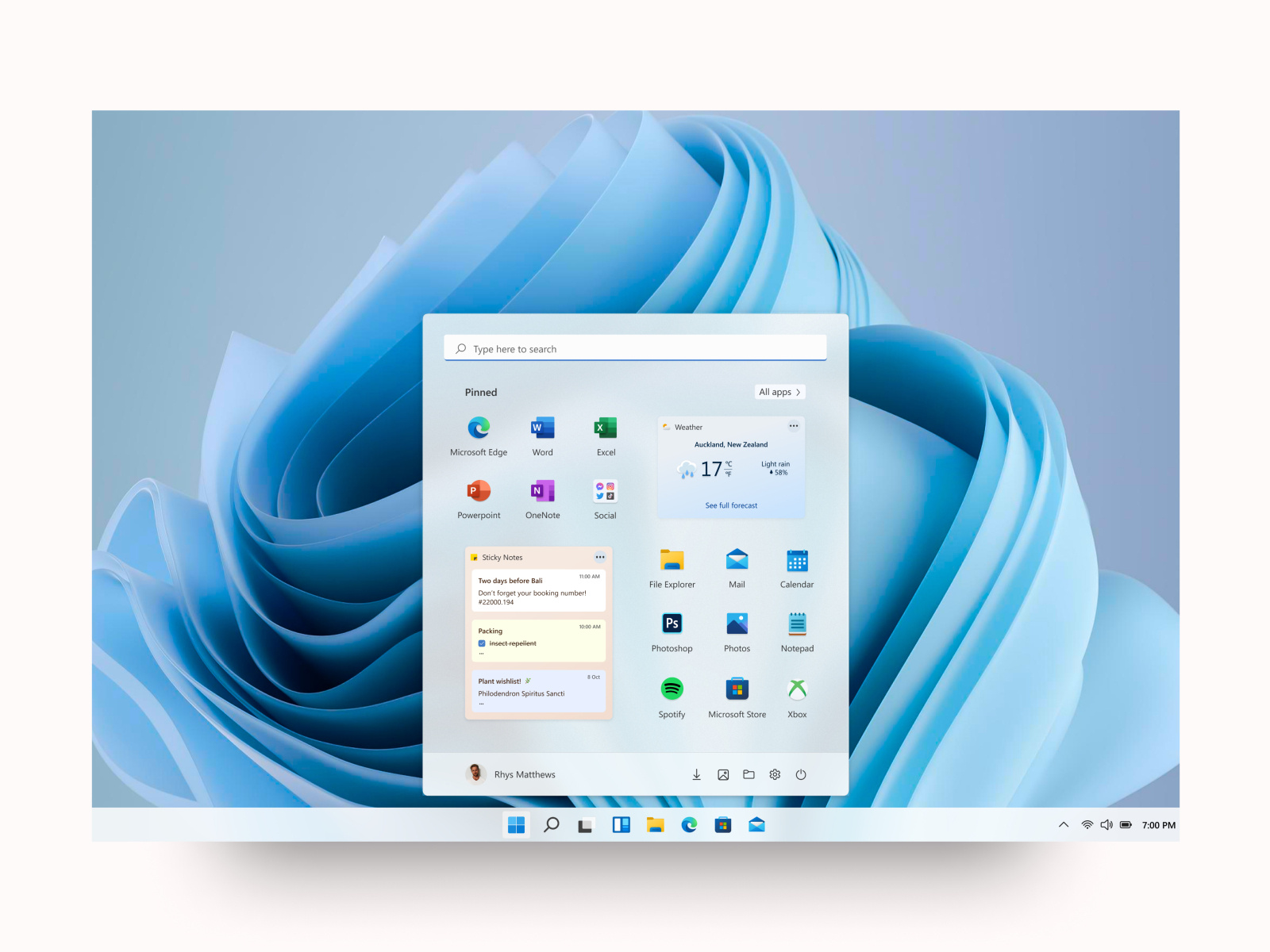Open Wi-Fi network settings in tray
This screenshot has height=952, width=1270.
pyautogui.click(x=1087, y=825)
